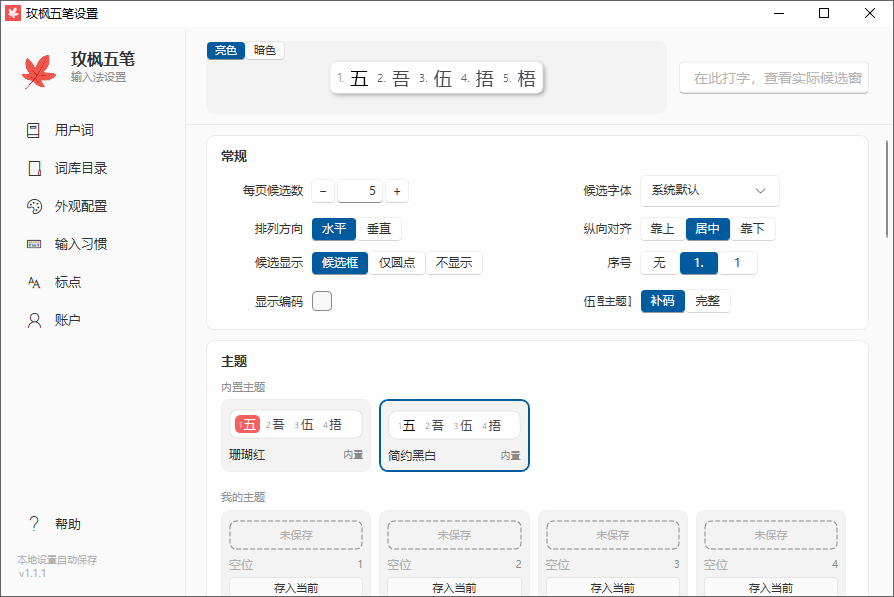This screenshot has width=894, height=597.
Task: Switch preview to 暗色 mode
Action: pyautogui.click(x=265, y=50)
